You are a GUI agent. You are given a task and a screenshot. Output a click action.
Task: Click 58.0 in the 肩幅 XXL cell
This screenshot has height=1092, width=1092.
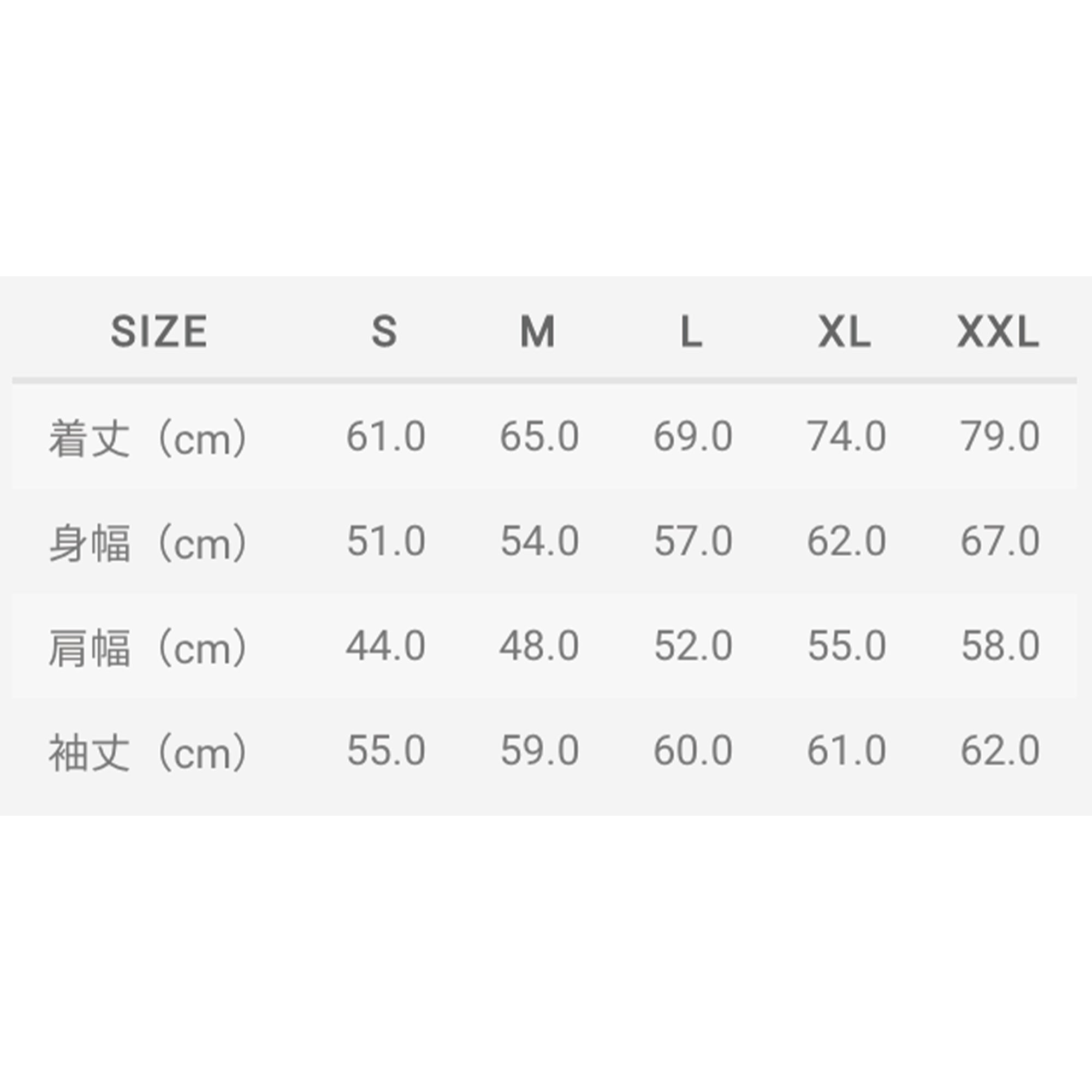[1000, 646]
